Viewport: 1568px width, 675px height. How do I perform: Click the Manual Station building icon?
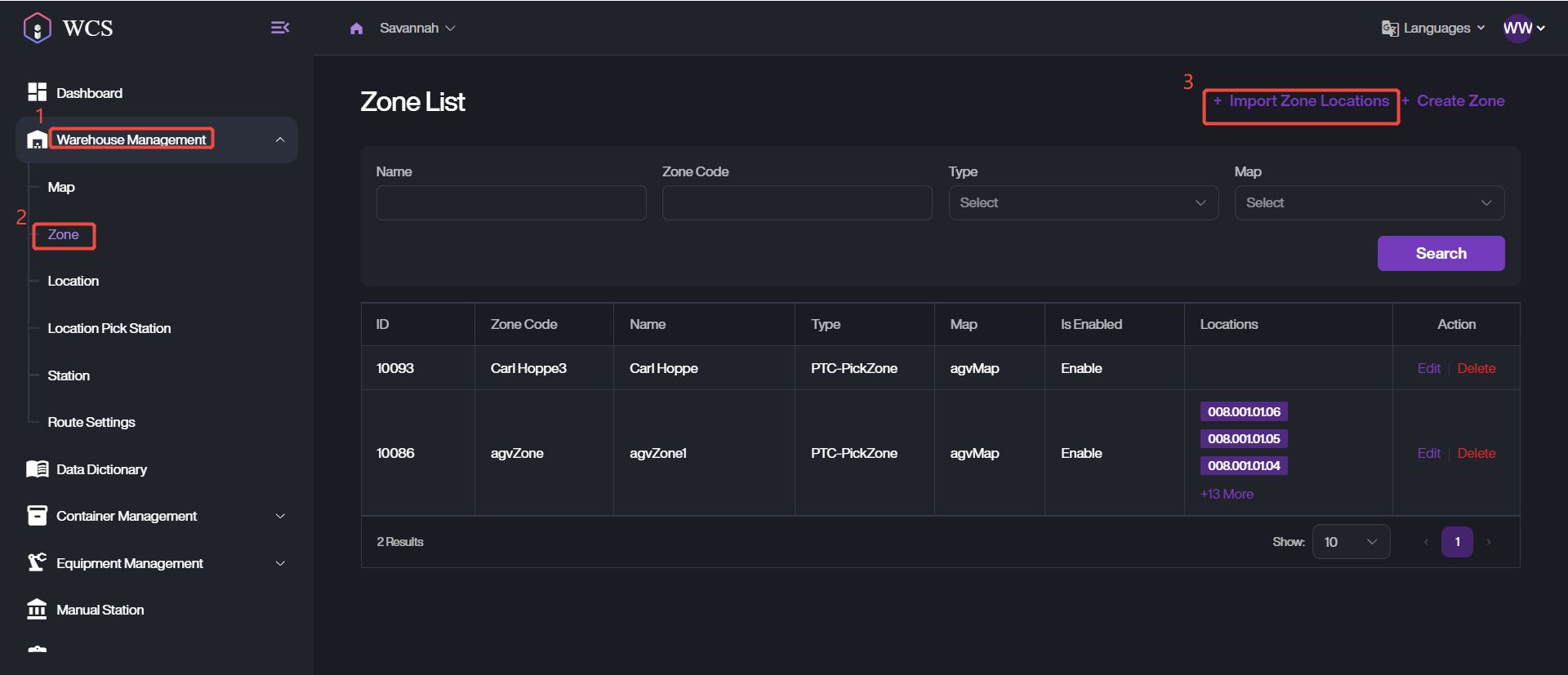37,610
